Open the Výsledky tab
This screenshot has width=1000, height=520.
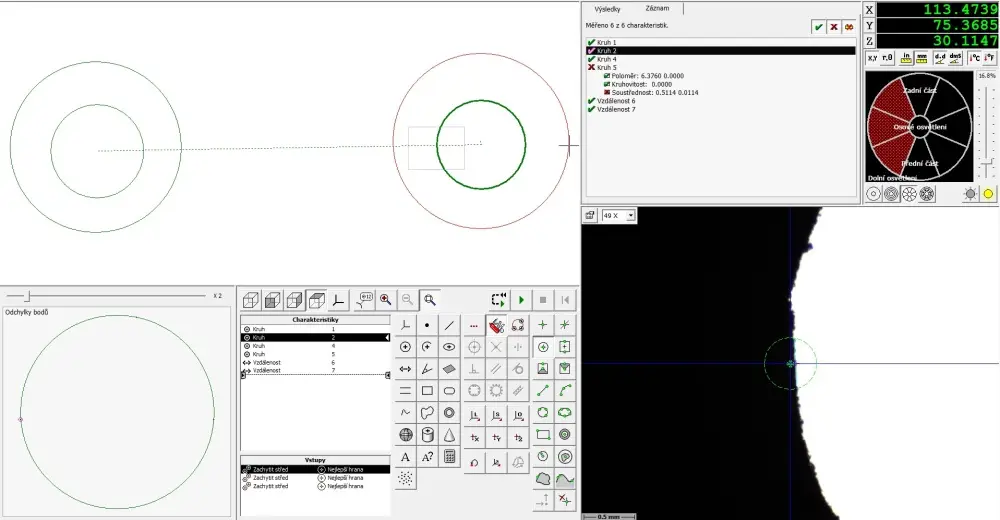point(607,9)
